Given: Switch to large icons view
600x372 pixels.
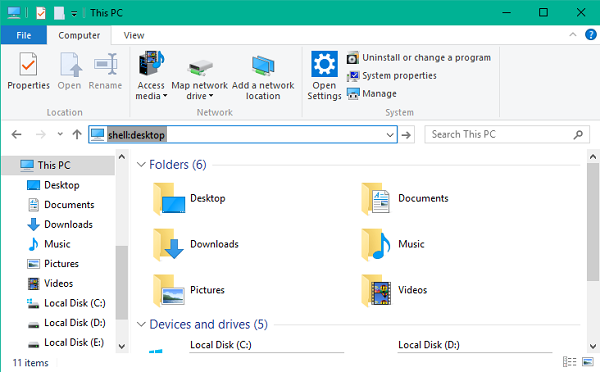Looking at the screenshot, I should click(x=588, y=361).
